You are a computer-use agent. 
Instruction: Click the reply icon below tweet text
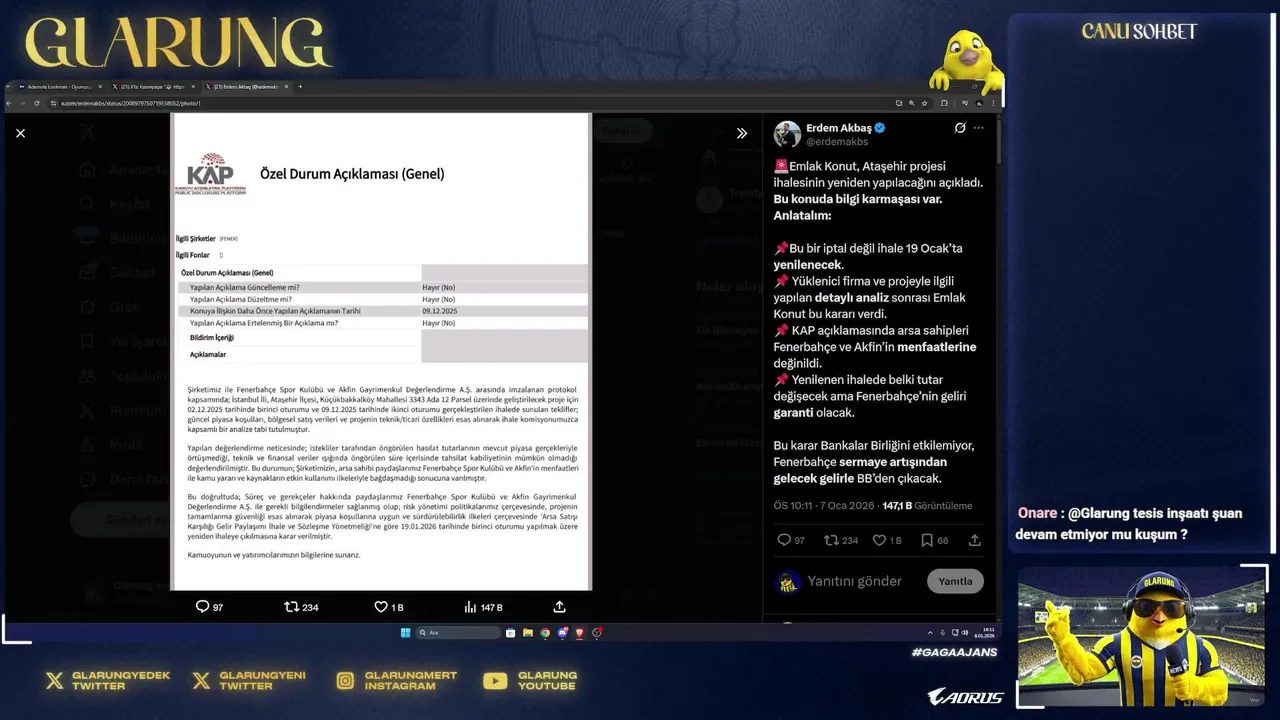tap(784, 540)
